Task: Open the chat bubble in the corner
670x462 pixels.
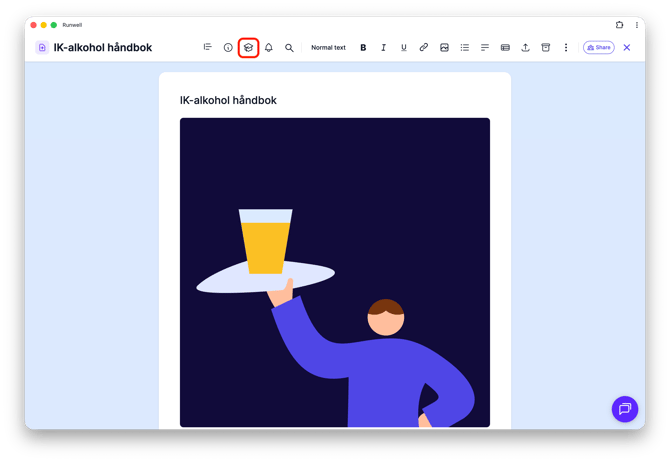Action: click(x=625, y=409)
